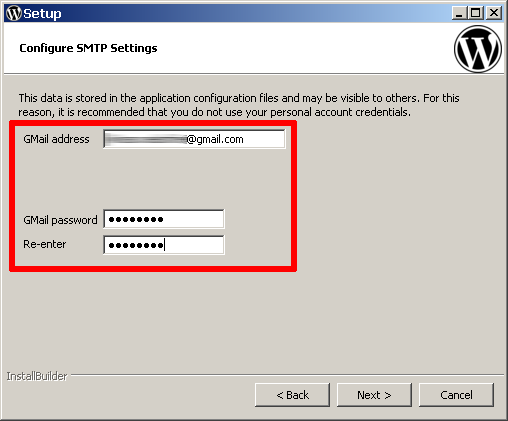This screenshot has width=508, height=421.
Task: Click the large WordPress logo in the header
Action: [478, 49]
